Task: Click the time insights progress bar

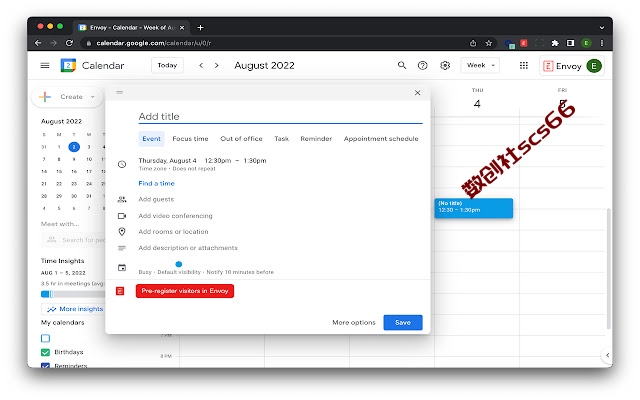Action: pos(73,294)
